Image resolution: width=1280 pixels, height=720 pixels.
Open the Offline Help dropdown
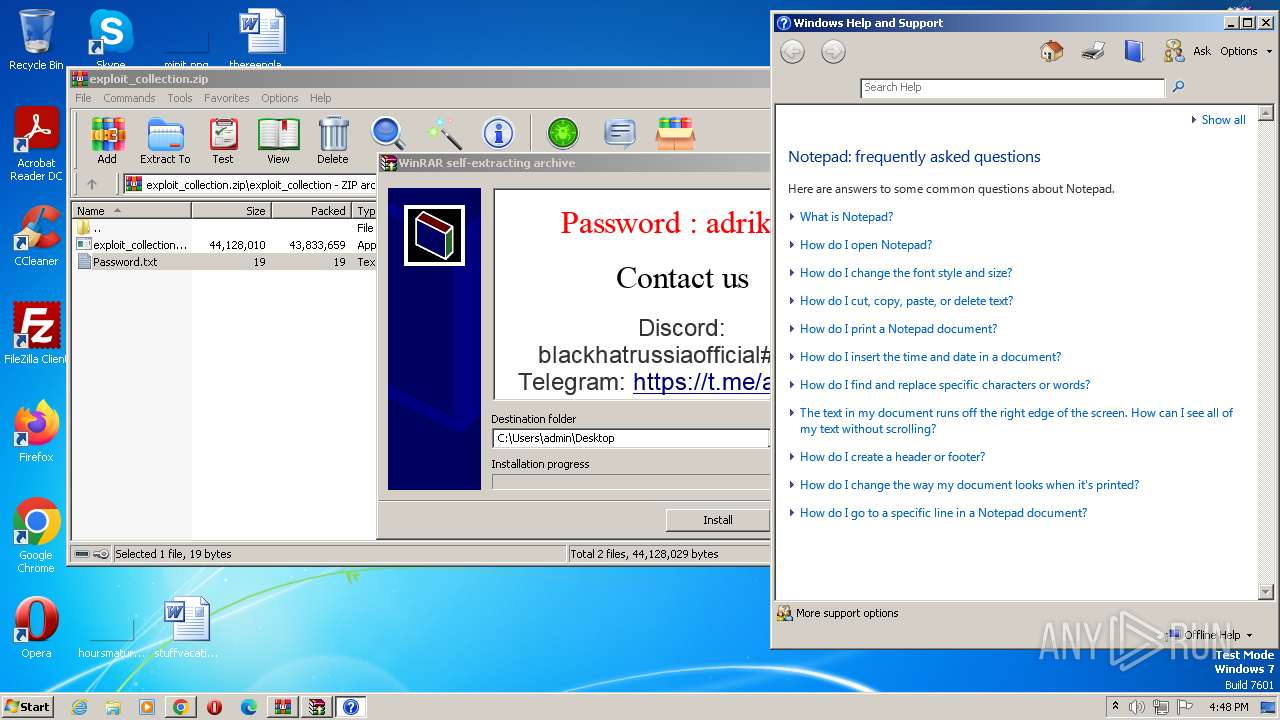point(1208,635)
